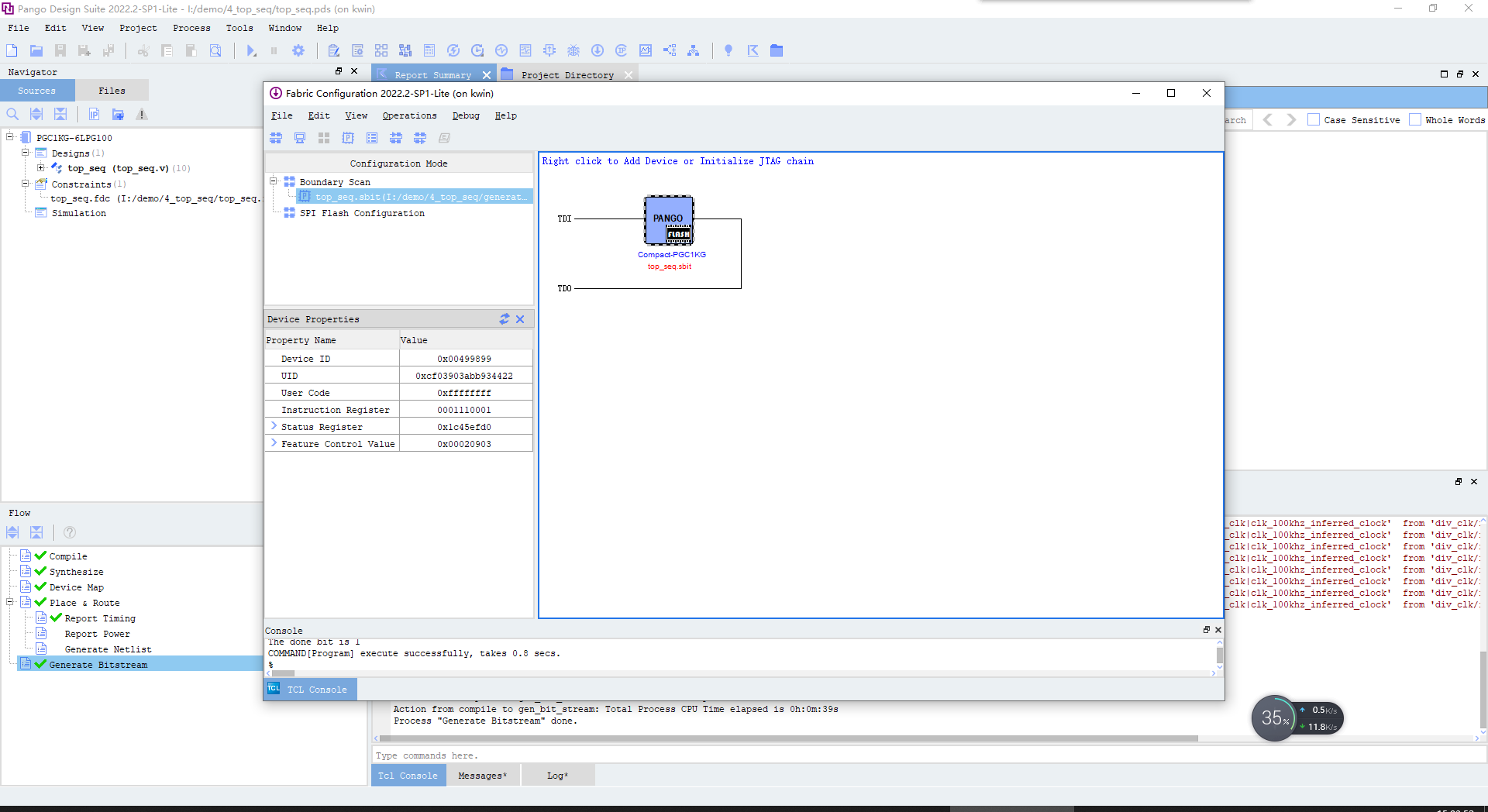Launch the download Configuration tool icon
The width and height of the screenshot is (1488, 812).
pyautogui.click(x=598, y=50)
